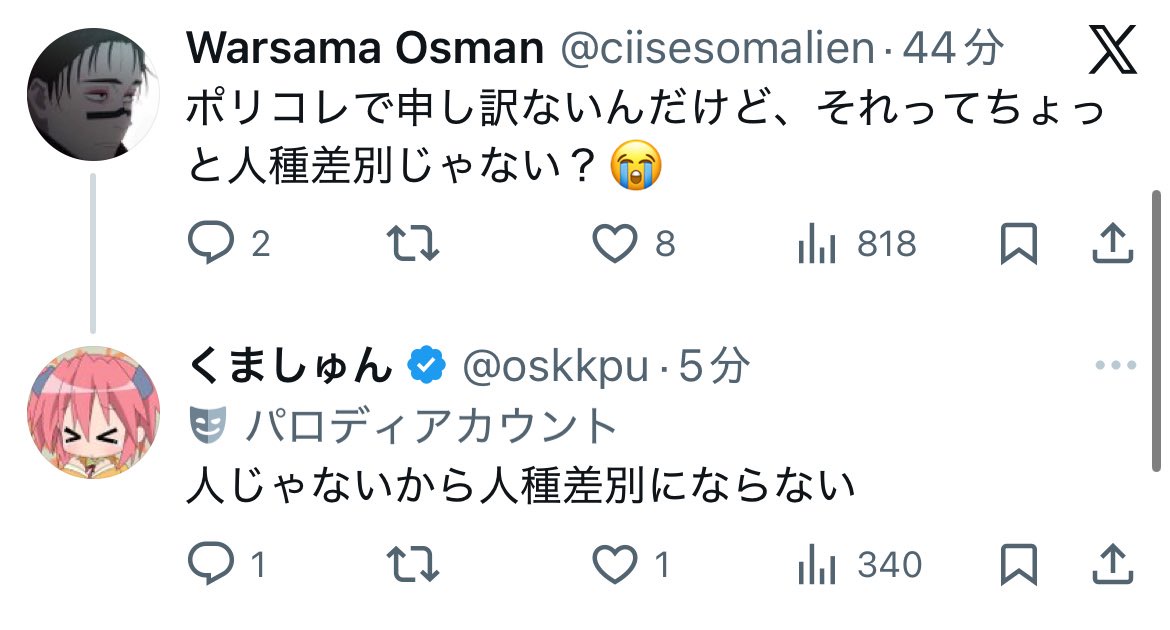Repost くましゅん's reply
Screen dimensions: 1170x630
412,566
